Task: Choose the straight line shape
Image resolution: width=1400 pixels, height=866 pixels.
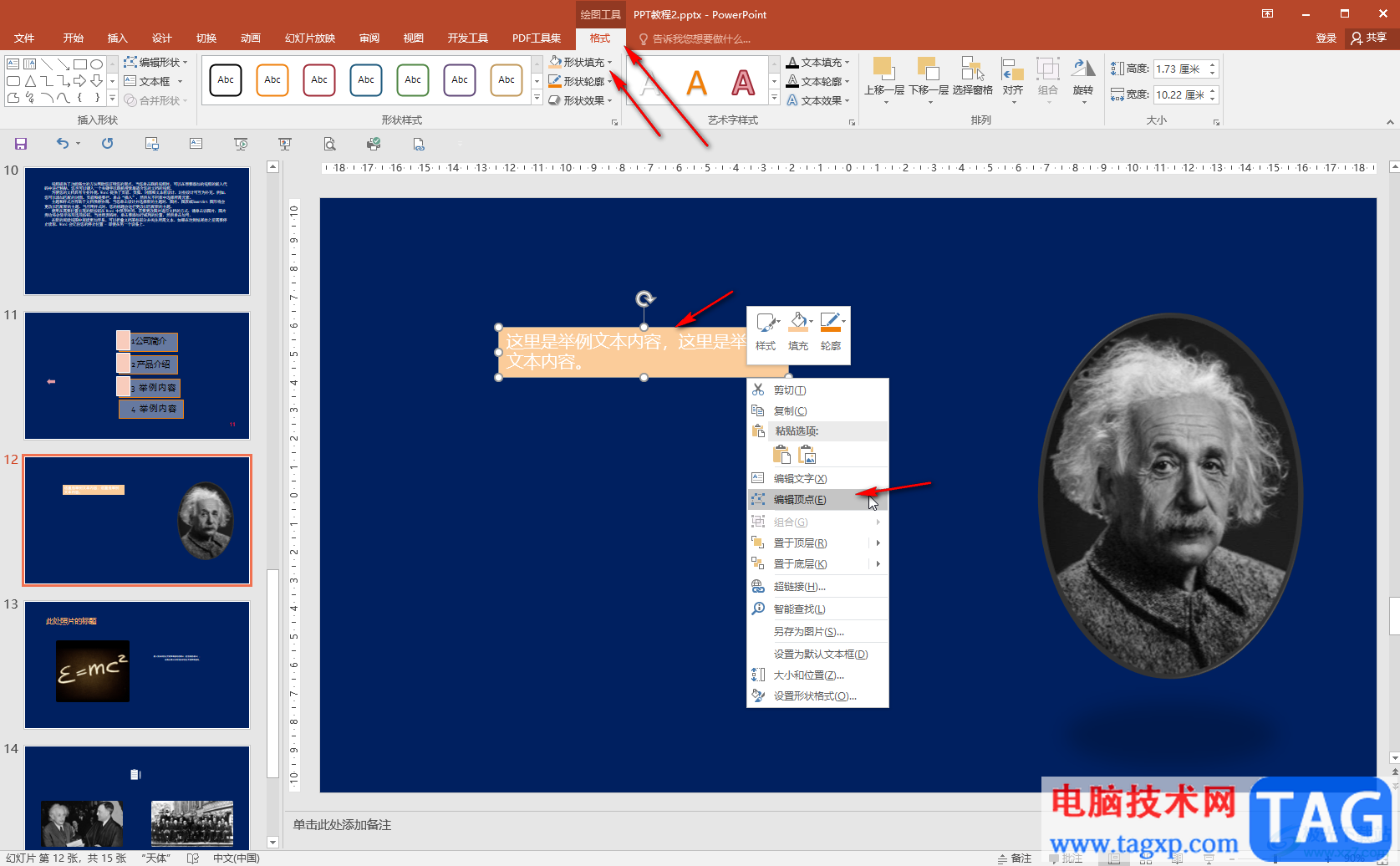Action: (x=47, y=64)
